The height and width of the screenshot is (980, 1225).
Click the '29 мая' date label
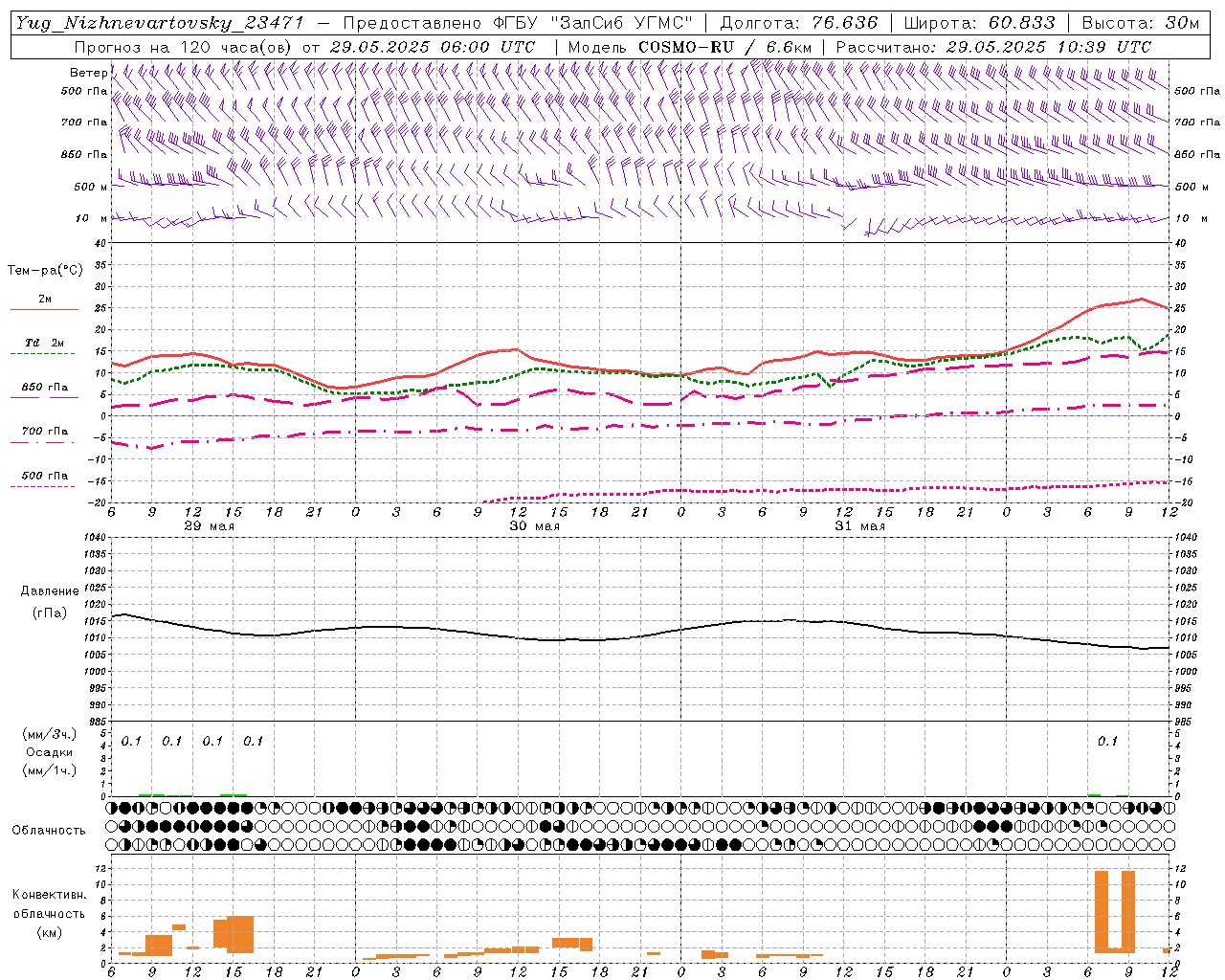[210, 526]
